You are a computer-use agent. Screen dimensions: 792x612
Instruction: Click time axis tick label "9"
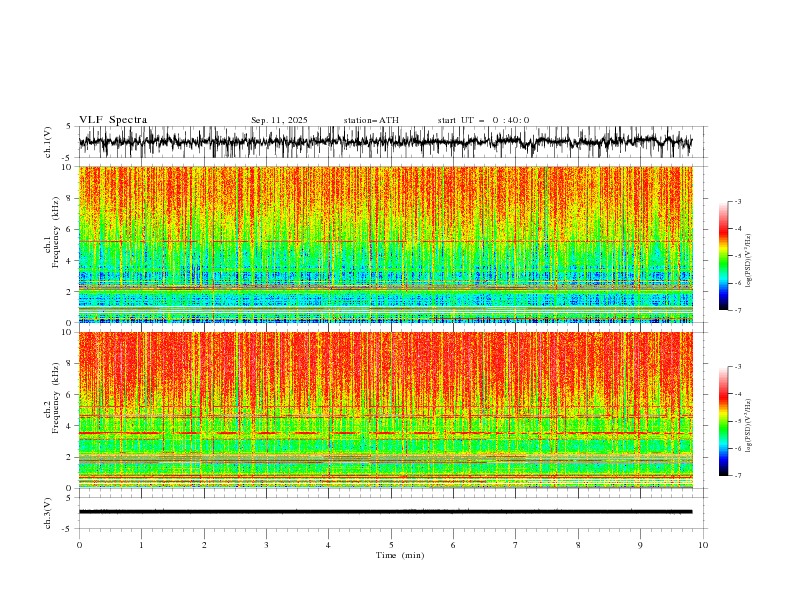click(x=640, y=545)
